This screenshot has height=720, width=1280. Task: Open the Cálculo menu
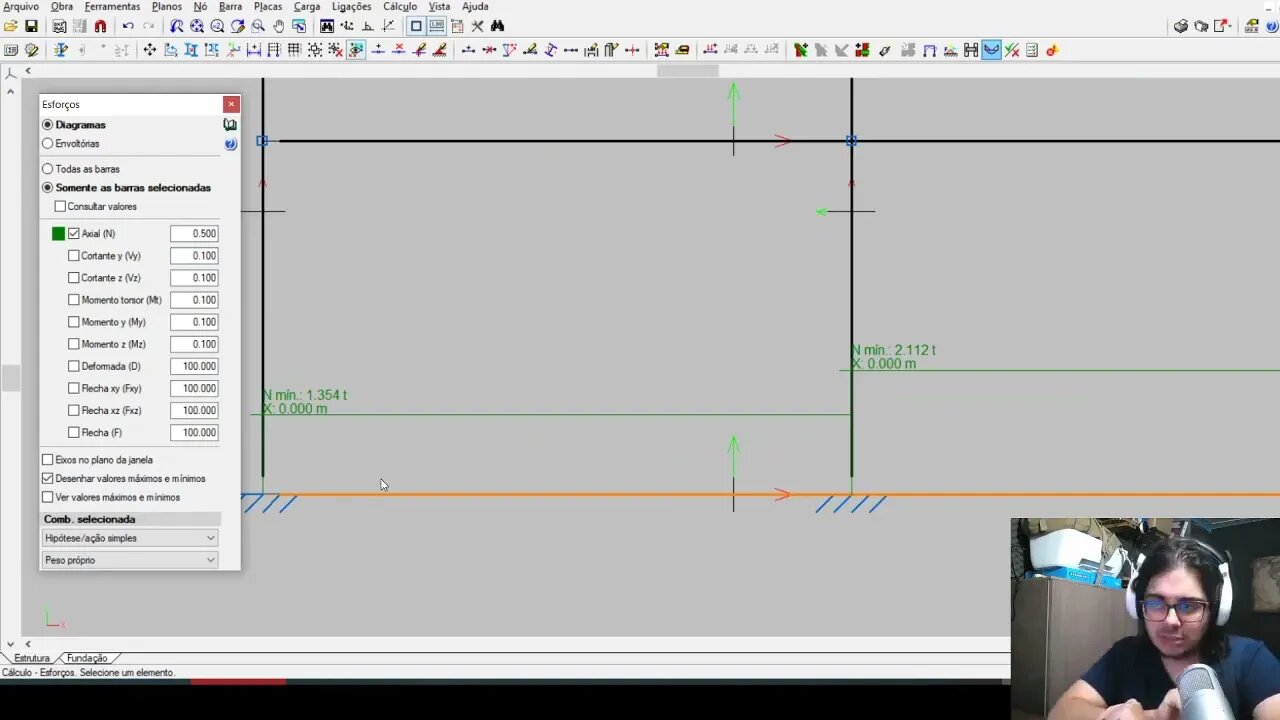(x=400, y=7)
